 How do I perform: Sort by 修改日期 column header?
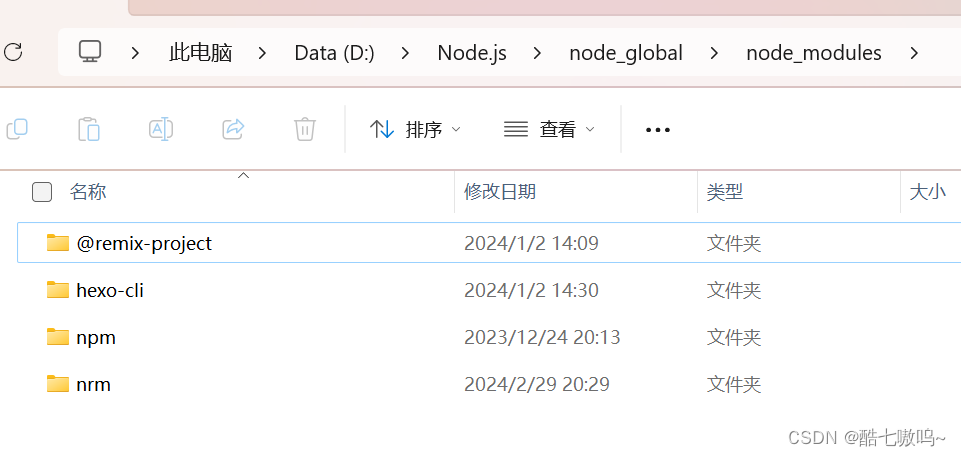(x=500, y=192)
